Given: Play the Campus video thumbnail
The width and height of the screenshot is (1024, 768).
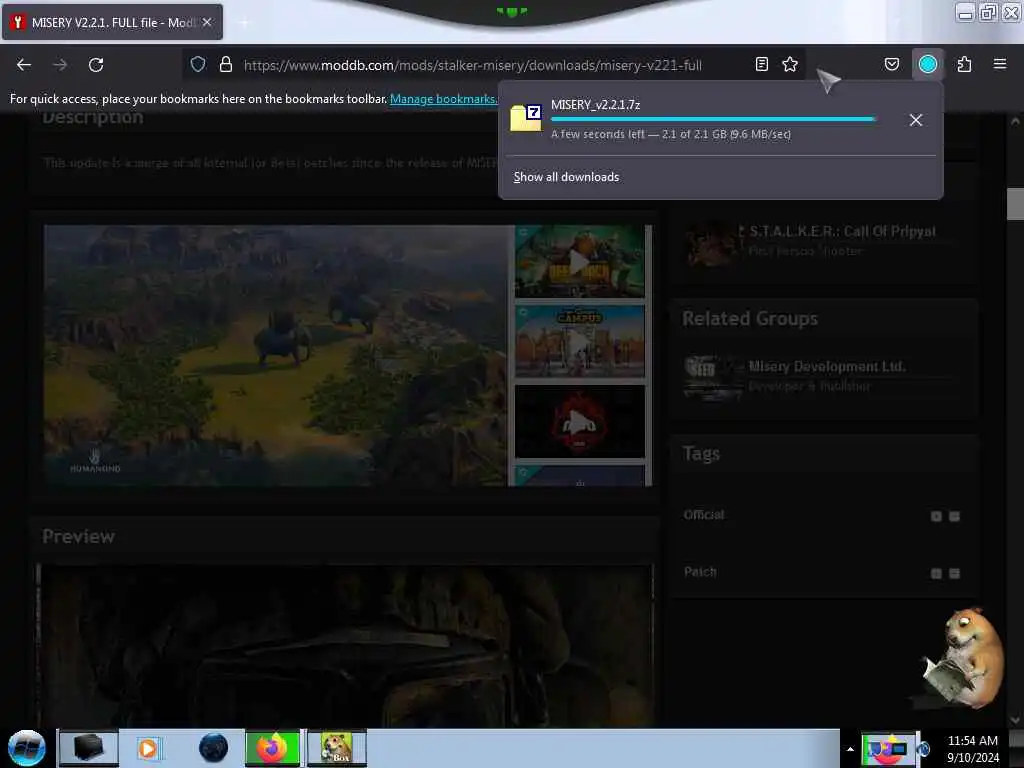Looking at the screenshot, I should pyautogui.click(x=579, y=342).
